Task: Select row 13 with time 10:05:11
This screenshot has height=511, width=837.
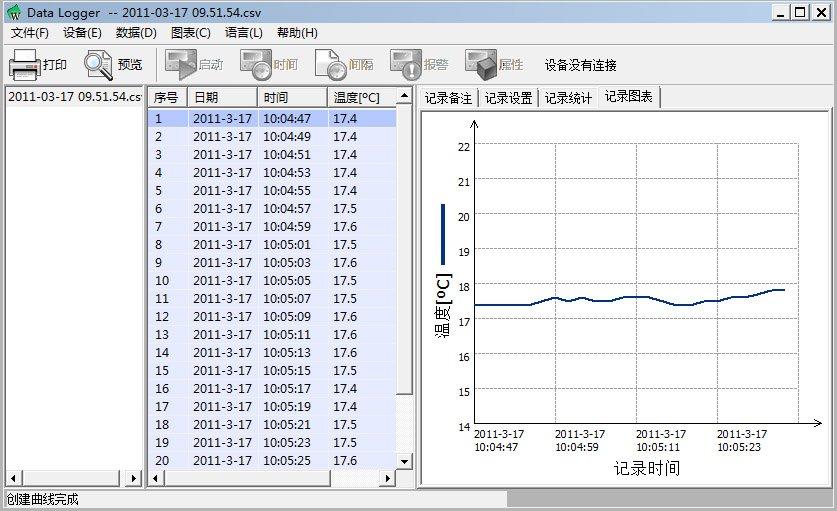Action: [x=272, y=334]
